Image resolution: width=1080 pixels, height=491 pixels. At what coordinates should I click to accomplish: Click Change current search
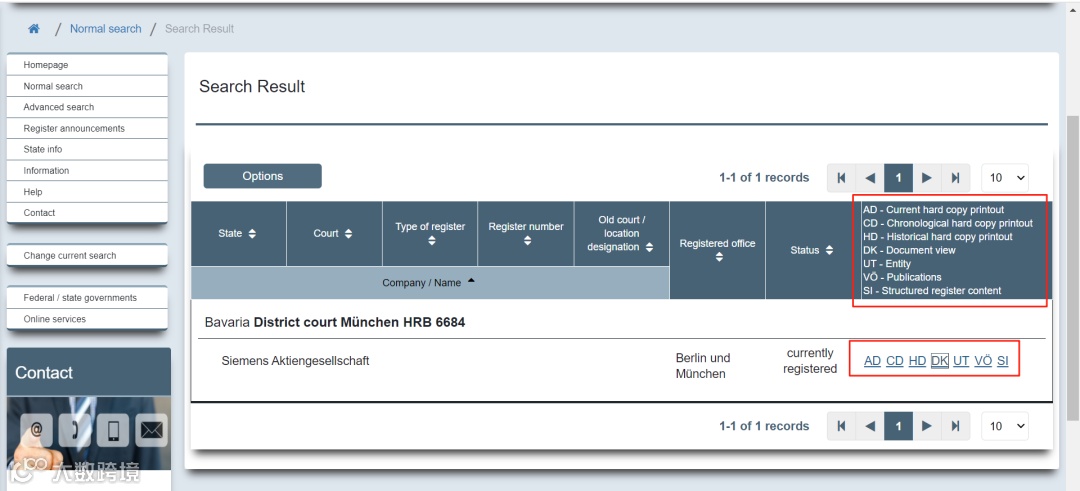click(x=87, y=255)
